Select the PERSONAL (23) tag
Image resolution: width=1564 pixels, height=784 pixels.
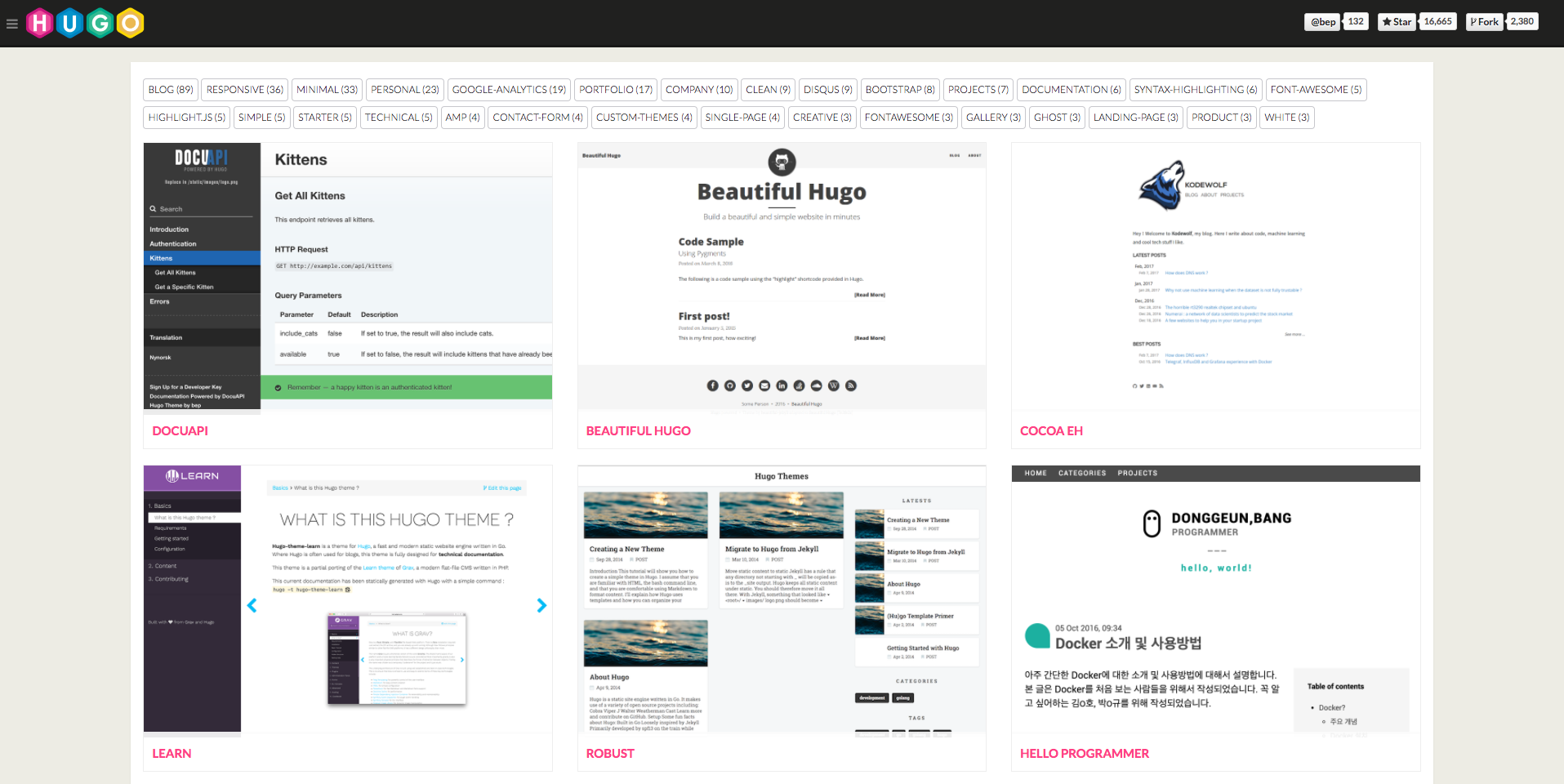[405, 90]
